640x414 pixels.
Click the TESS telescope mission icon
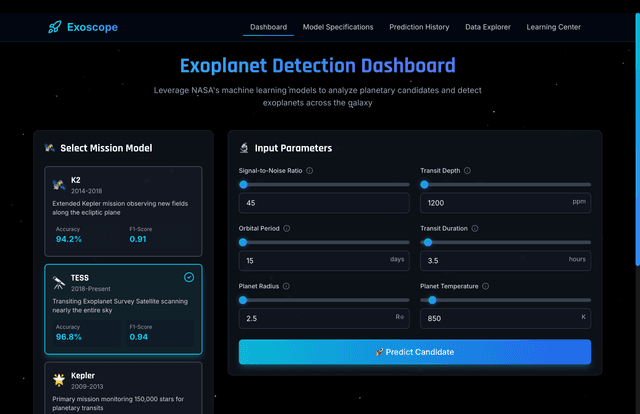pyautogui.click(x=59, y=282)
